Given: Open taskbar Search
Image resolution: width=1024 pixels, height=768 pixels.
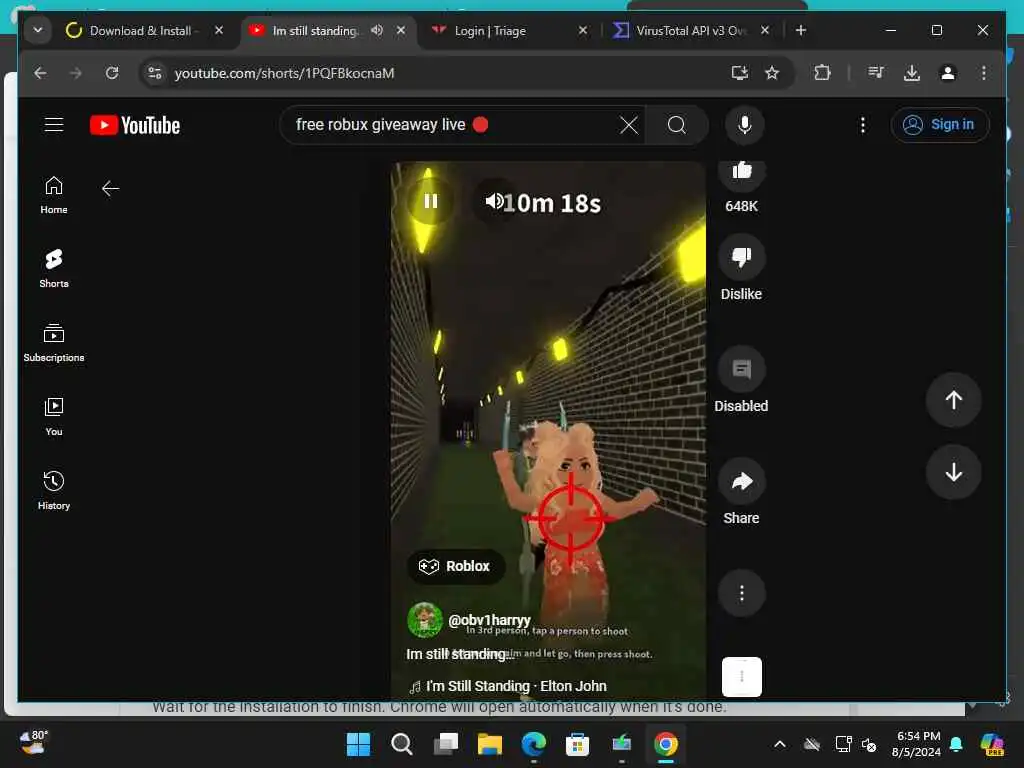Looking at the screenshot, I should click(402, 744).
